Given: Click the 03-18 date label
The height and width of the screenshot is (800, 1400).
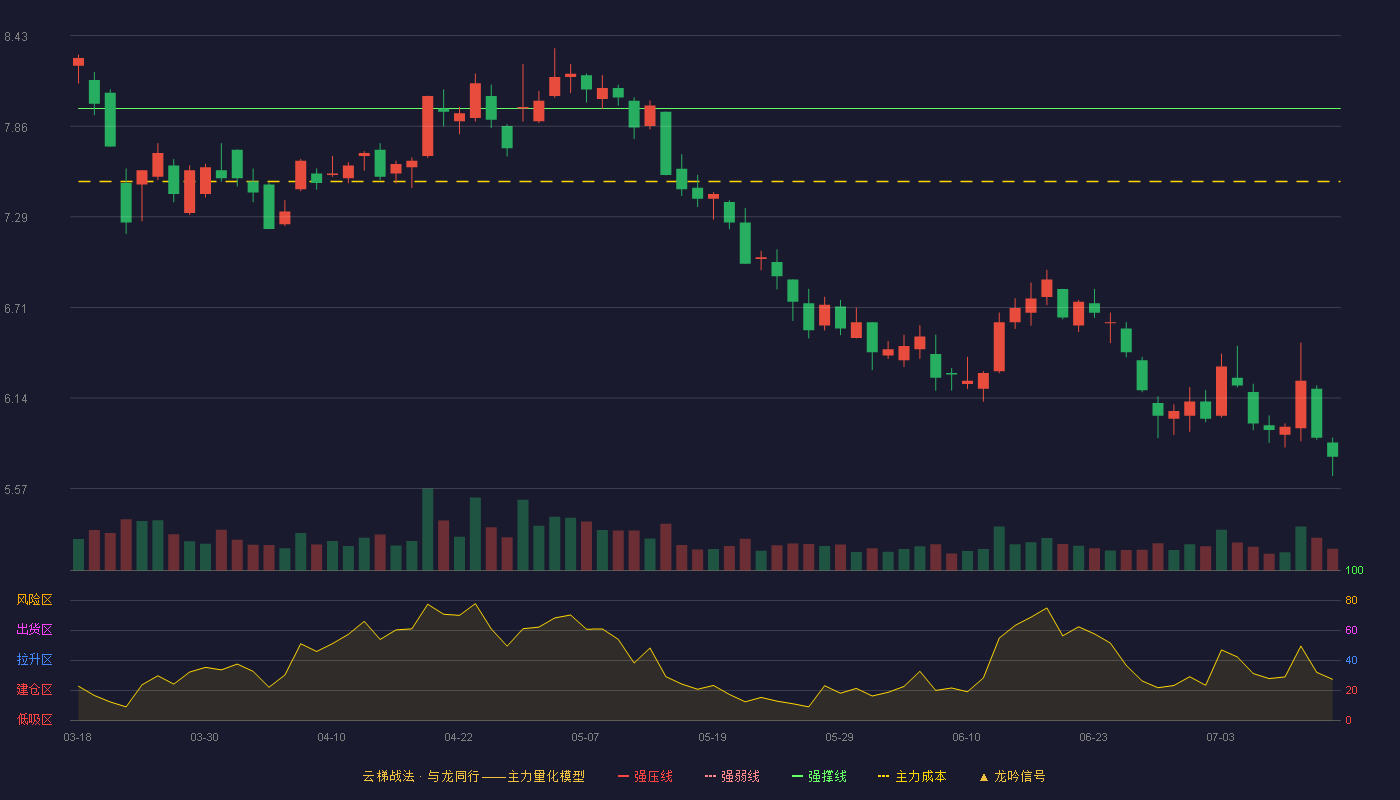Looking at the screenshot, I should pos(78,737).
